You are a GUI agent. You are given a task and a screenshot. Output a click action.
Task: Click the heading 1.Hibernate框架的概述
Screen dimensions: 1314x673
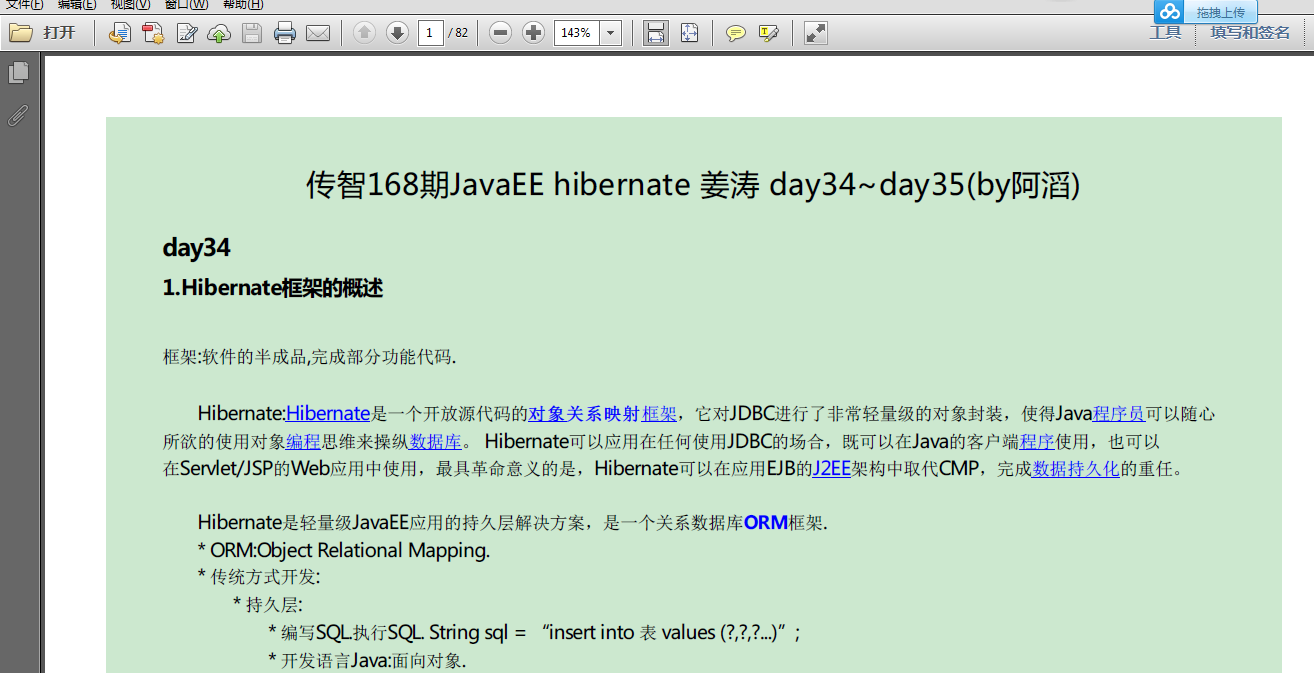point(273,289)
